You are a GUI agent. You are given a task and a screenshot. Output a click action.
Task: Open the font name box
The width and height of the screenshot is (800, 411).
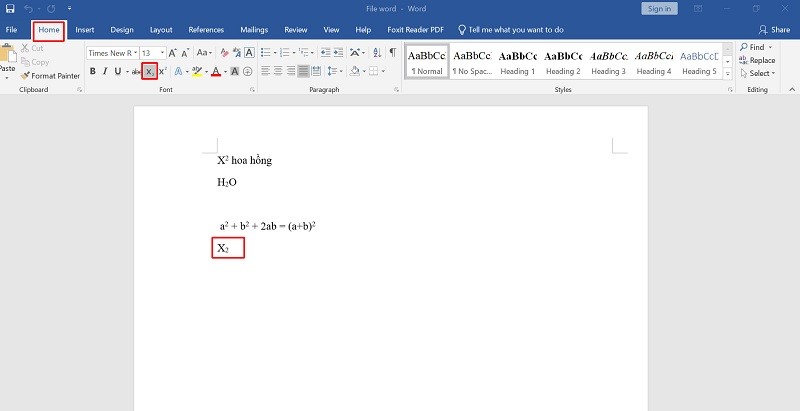tap(113, 53)
